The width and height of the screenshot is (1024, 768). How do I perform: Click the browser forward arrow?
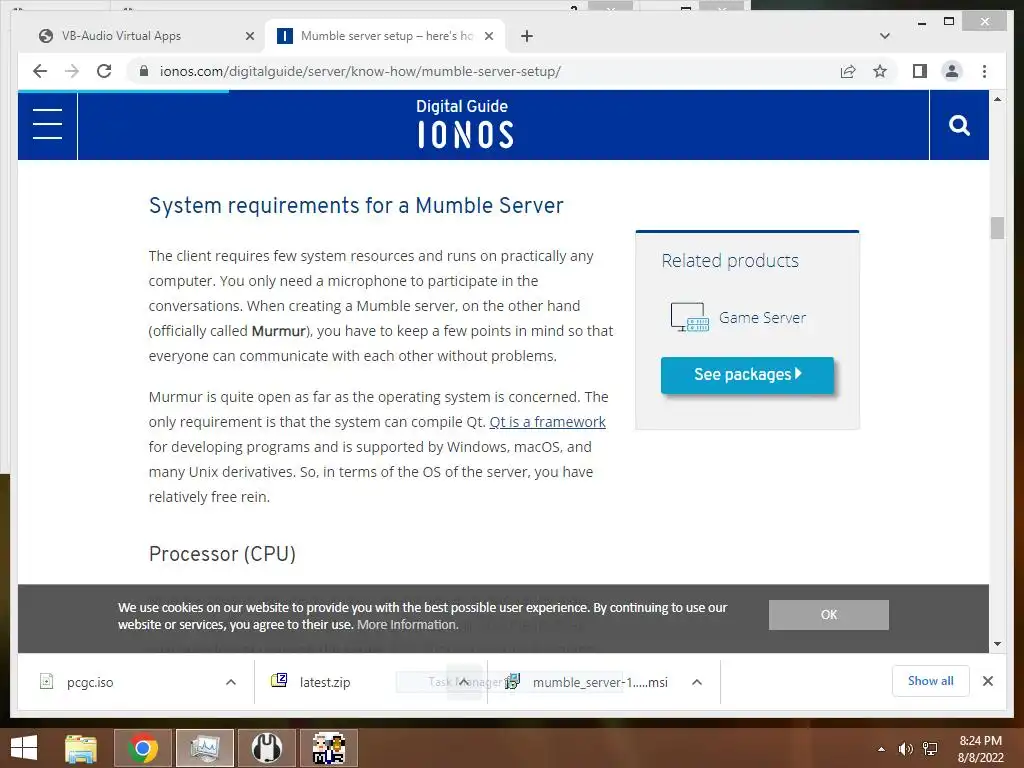(72, 71)
